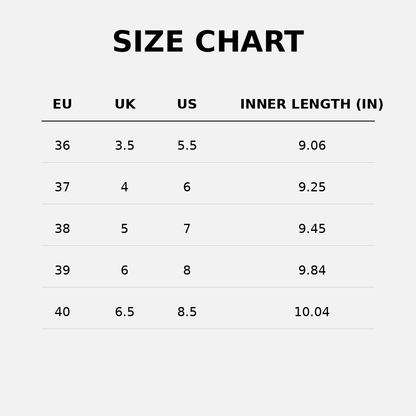
Task: Select the UK column header
Action: 125,104
